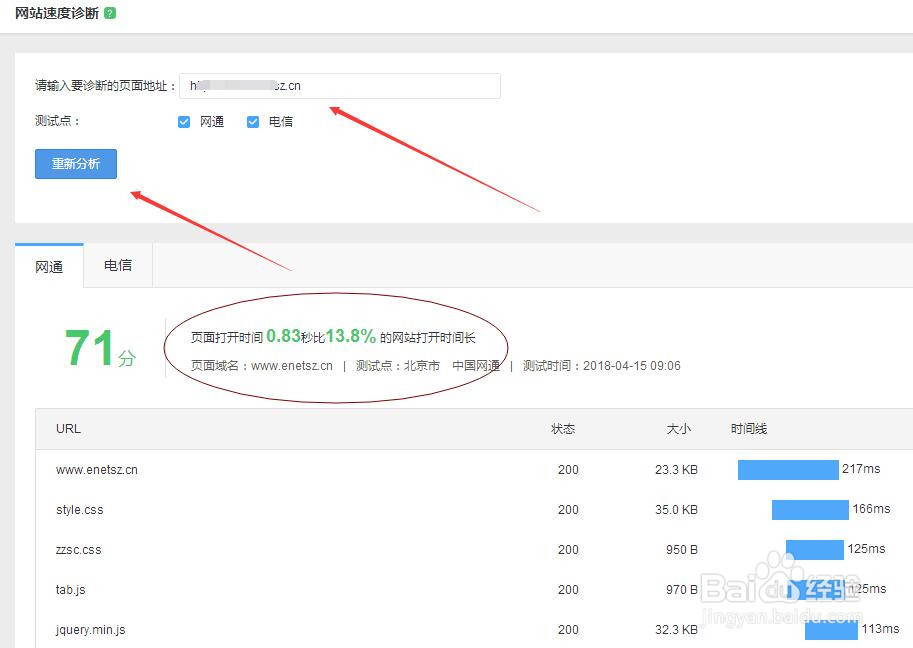Viewport: 913px width, 648px height.
Task: Click the 状态 column header
Action: click(x=563, y=429)
